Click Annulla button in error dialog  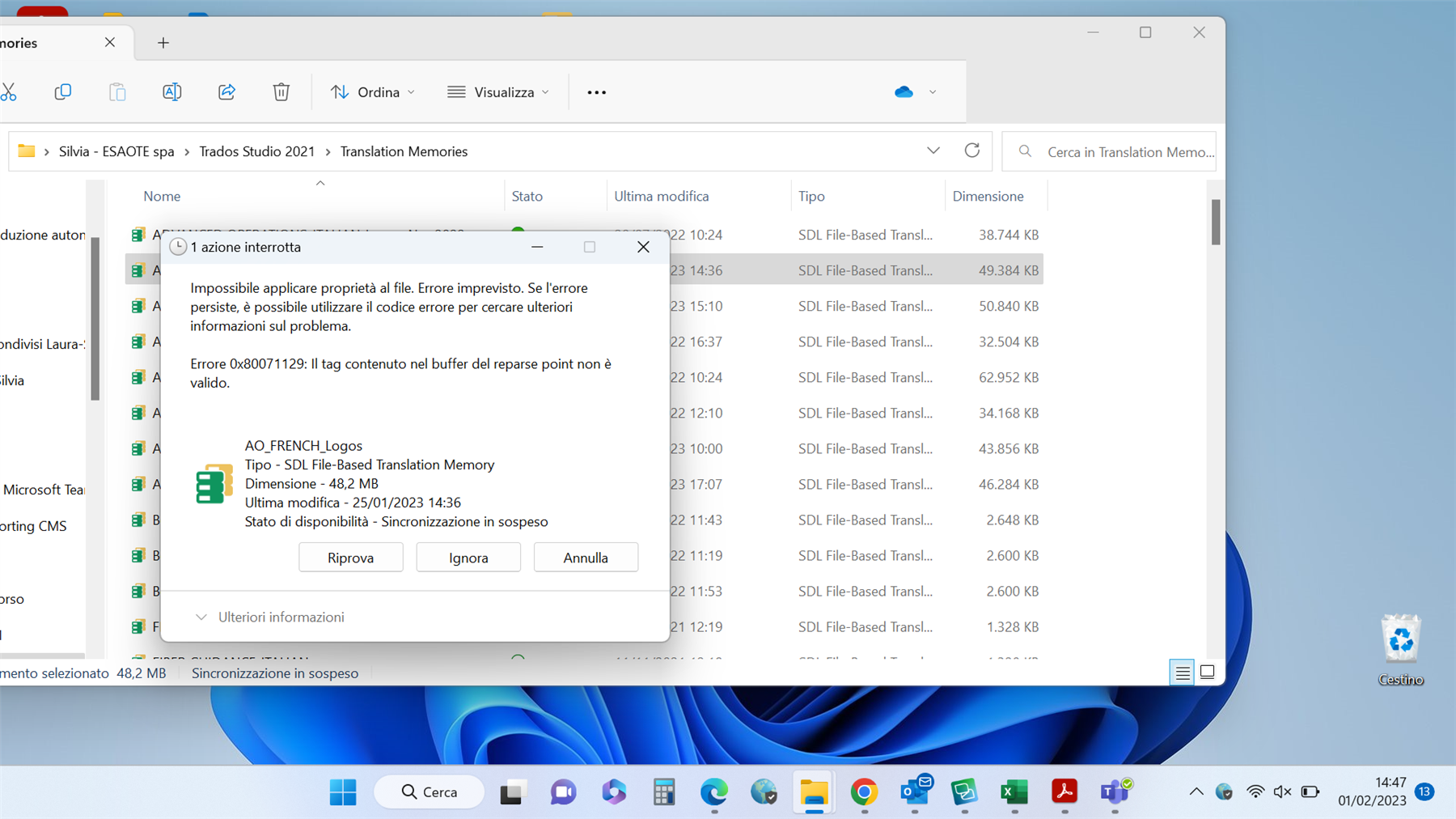pyautogui.click(x=586, y=558)
